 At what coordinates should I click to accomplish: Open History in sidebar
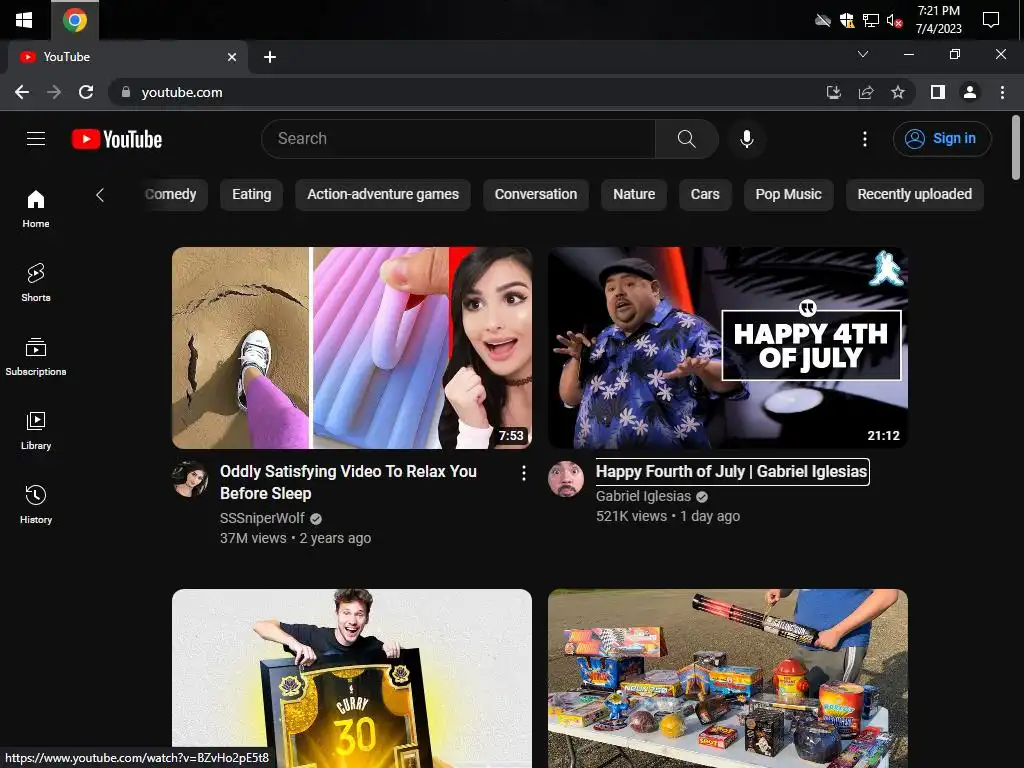pos(36,505)
